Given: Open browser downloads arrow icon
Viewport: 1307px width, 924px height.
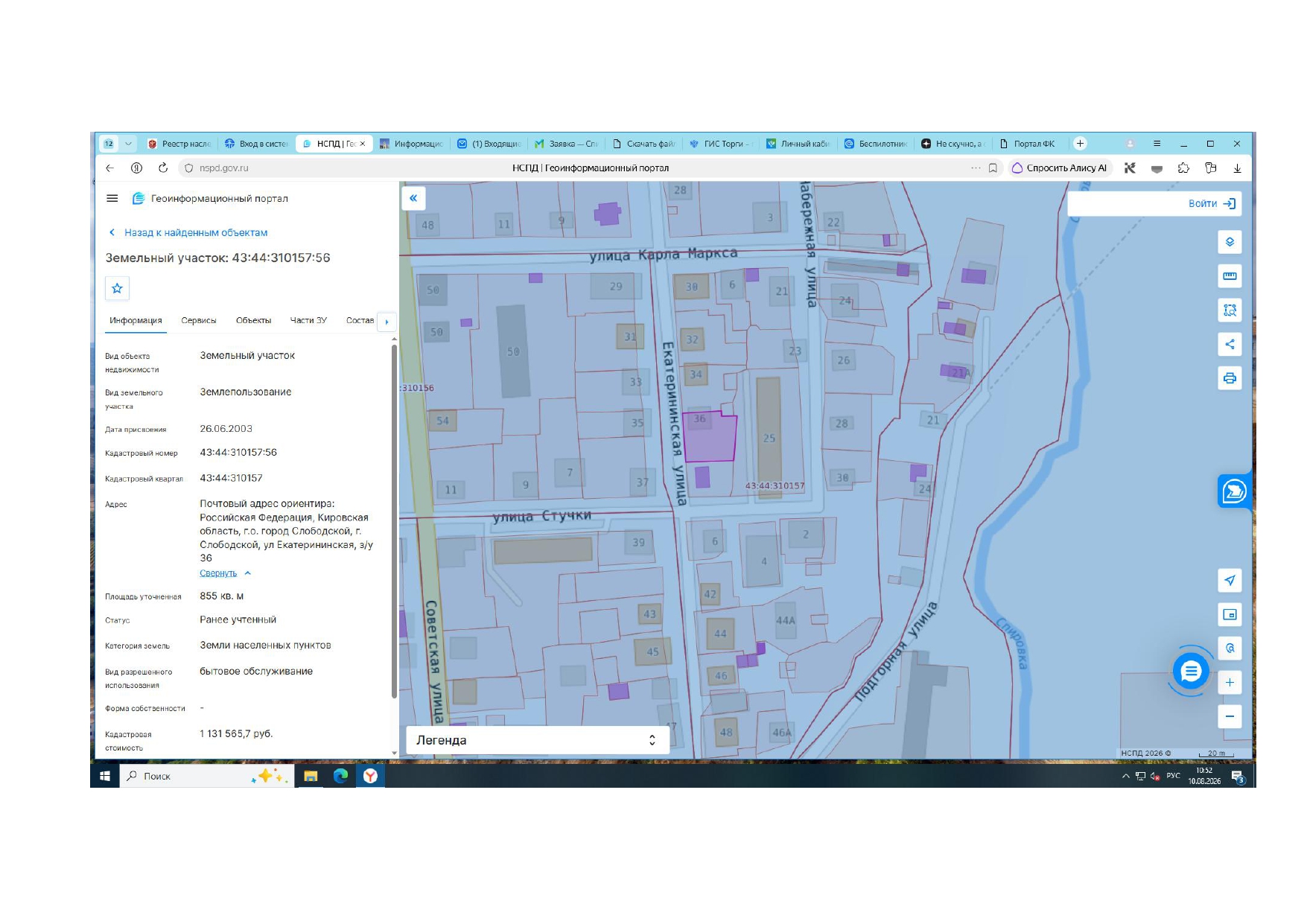Looking at the screenshot, I should [x=1237, y=168].
